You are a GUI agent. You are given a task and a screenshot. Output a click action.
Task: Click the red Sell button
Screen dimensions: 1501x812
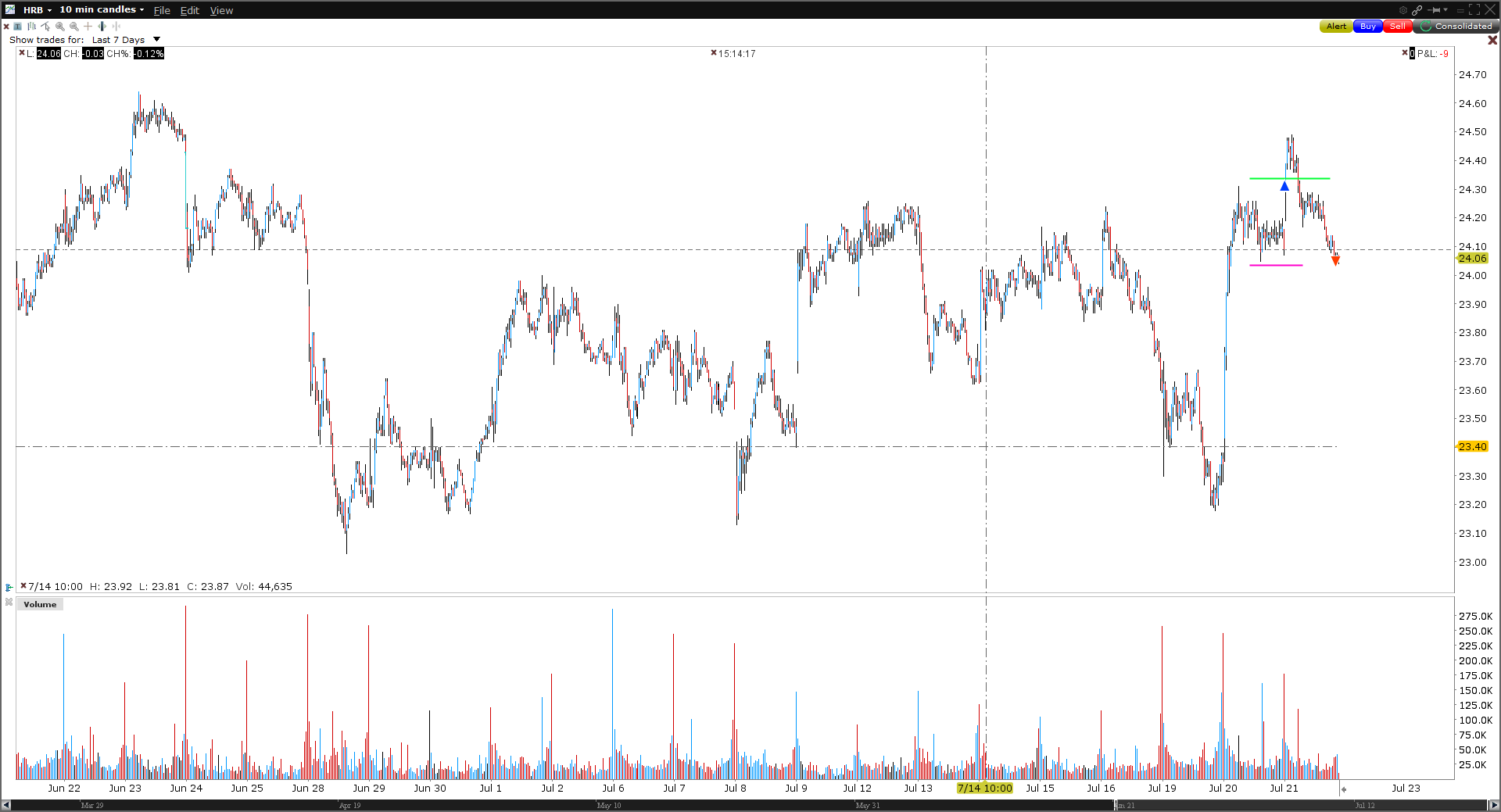(1398, 27)
